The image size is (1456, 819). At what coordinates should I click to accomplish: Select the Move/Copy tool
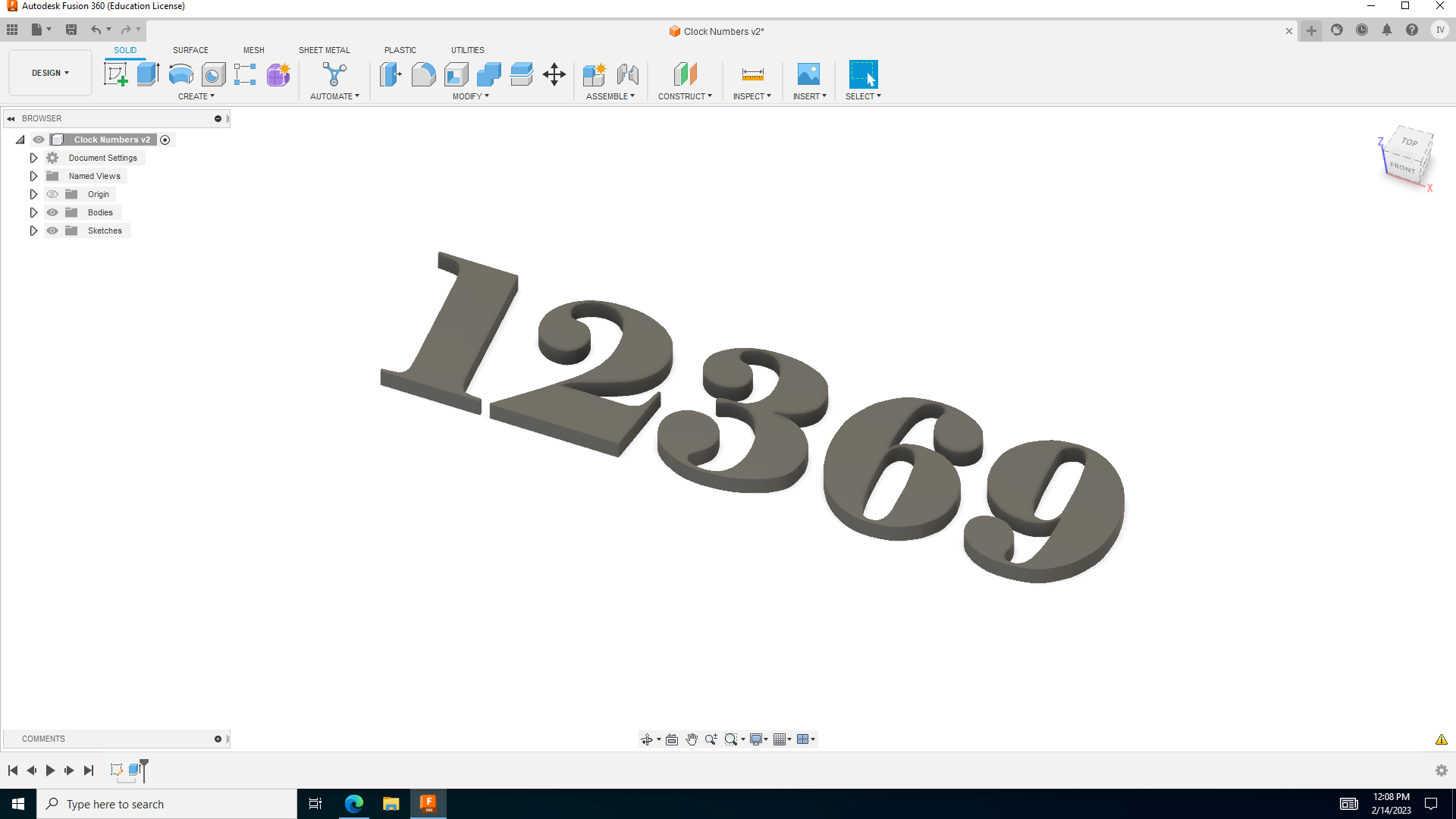tap(554, 74)
